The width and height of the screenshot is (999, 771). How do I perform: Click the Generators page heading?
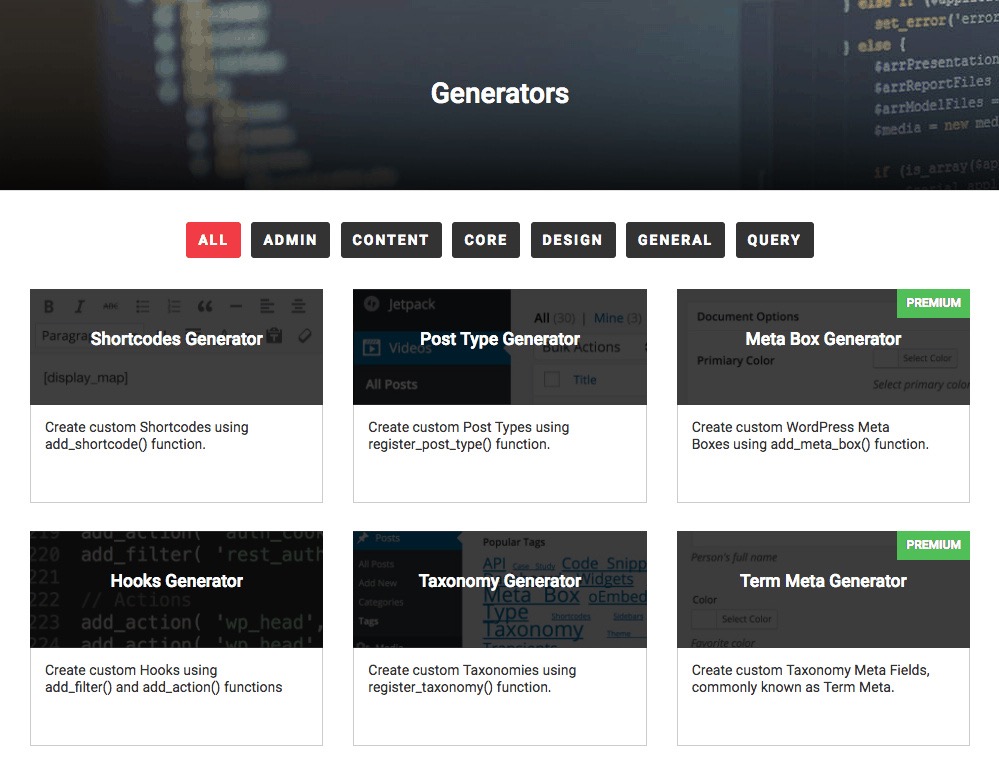coord(500,94)
